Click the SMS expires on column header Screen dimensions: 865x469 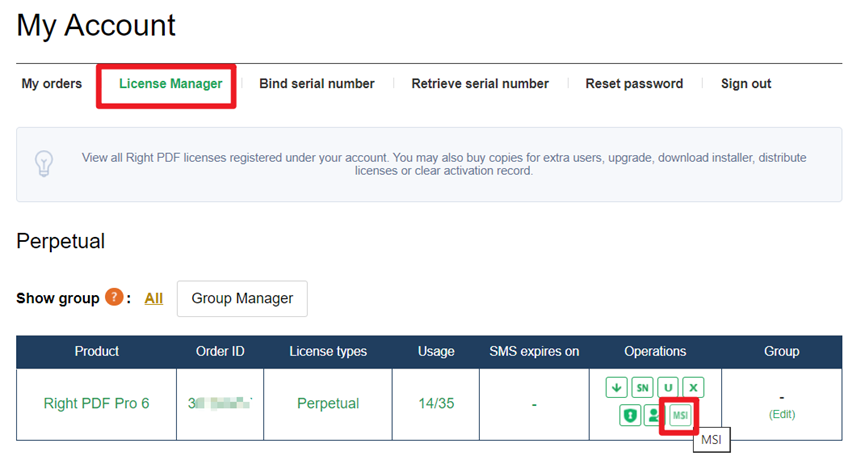coord(534,351)
